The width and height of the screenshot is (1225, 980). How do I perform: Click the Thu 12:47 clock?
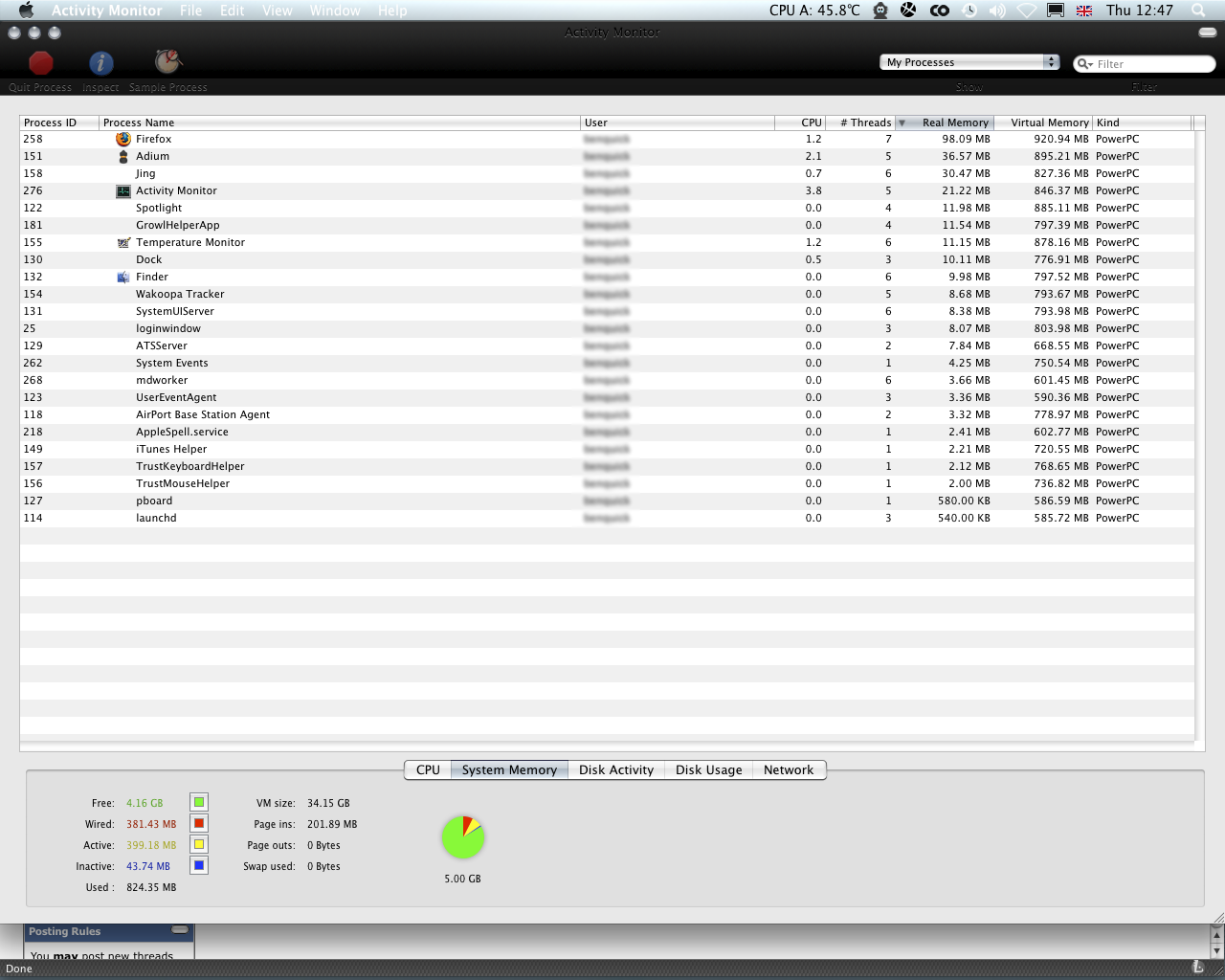coord(1139,11)
